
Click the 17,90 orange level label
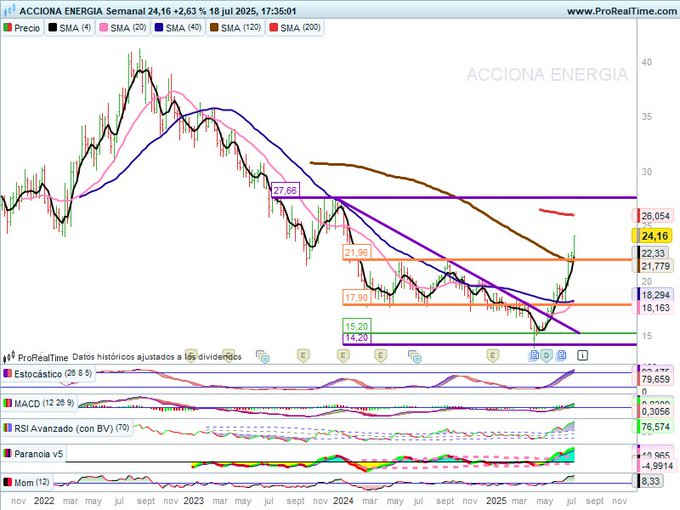(x=356, y=298)
